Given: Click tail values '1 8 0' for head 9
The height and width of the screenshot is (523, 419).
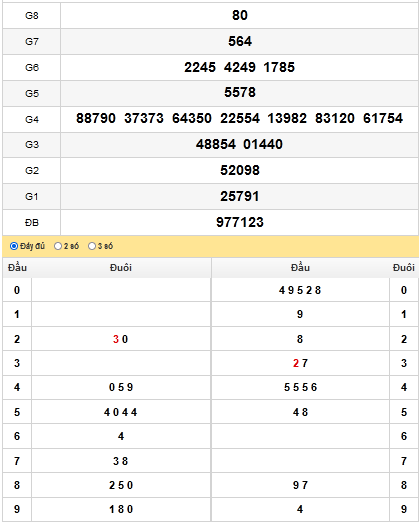Looking at the screenshot, I should [x=121, y=509].
